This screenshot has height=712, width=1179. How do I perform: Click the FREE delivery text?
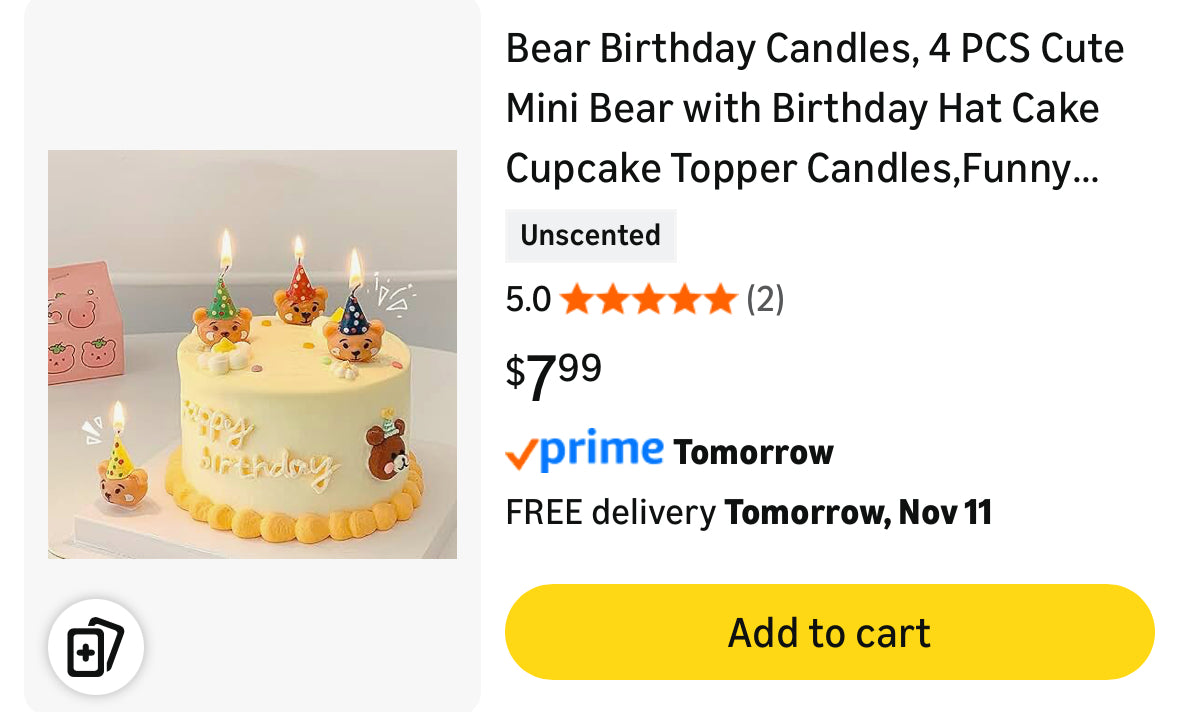610,513
